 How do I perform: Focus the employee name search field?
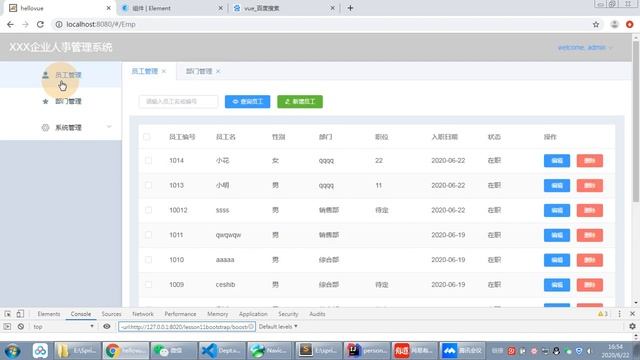tap(178, 101)
